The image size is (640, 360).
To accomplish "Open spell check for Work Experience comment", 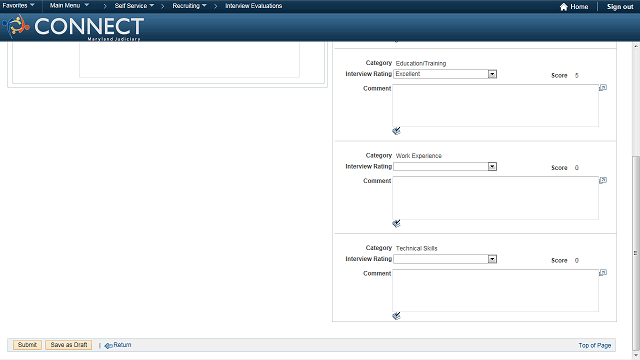I will point(396,224).
